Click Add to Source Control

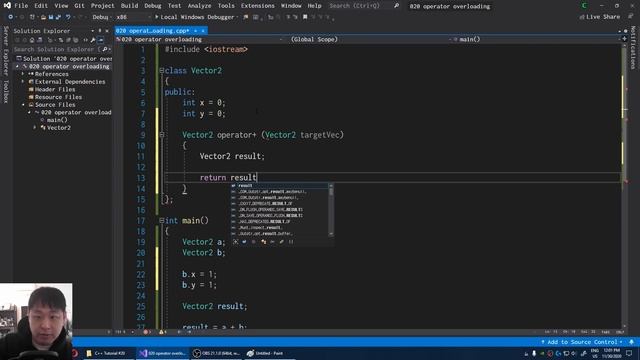click(x=582, y=342)
